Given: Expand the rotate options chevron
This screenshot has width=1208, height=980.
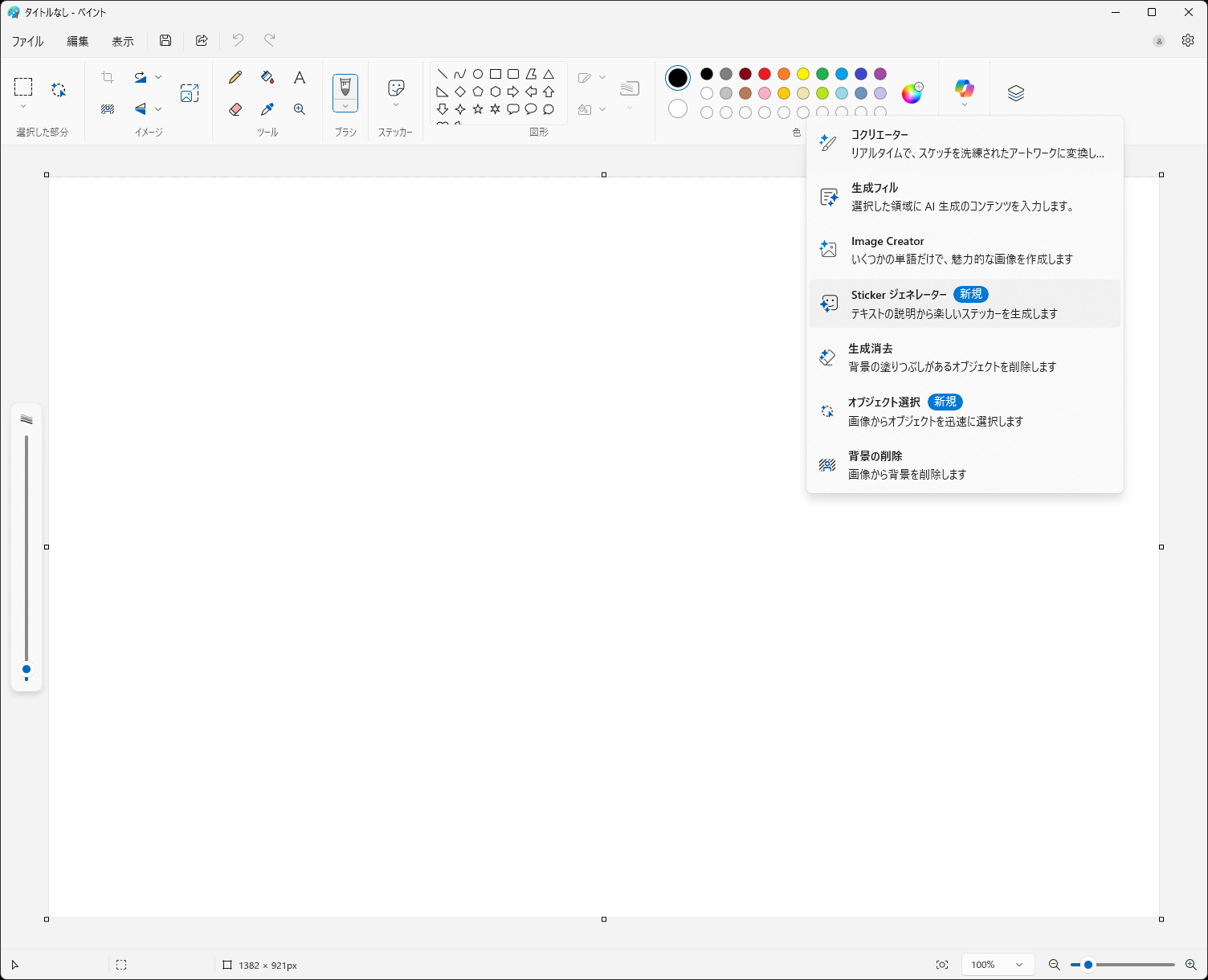Looking at the screenshot, I should tap(158, 77).
